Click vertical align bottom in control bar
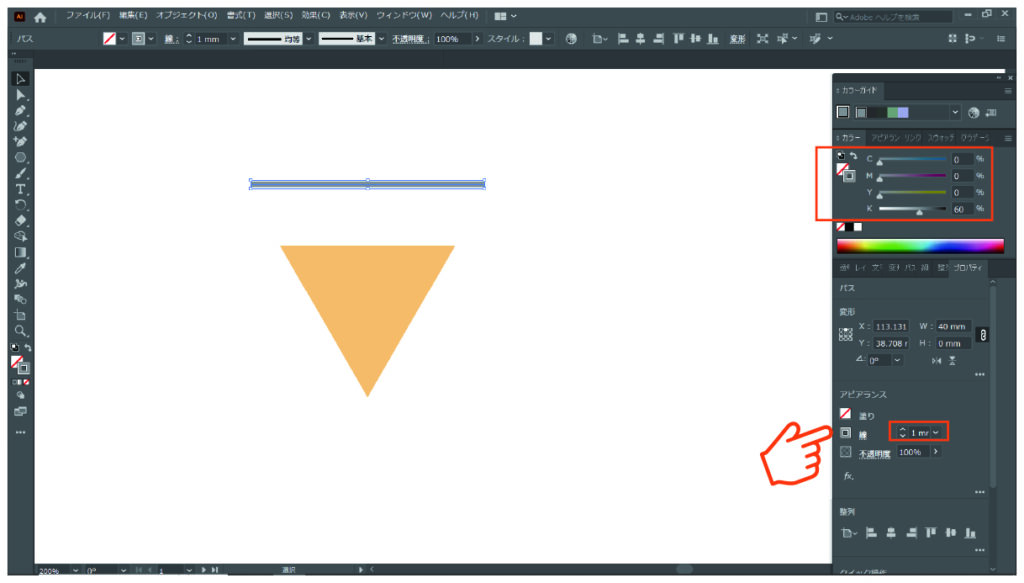The image size is (1024, 583). tap(714, 39)
